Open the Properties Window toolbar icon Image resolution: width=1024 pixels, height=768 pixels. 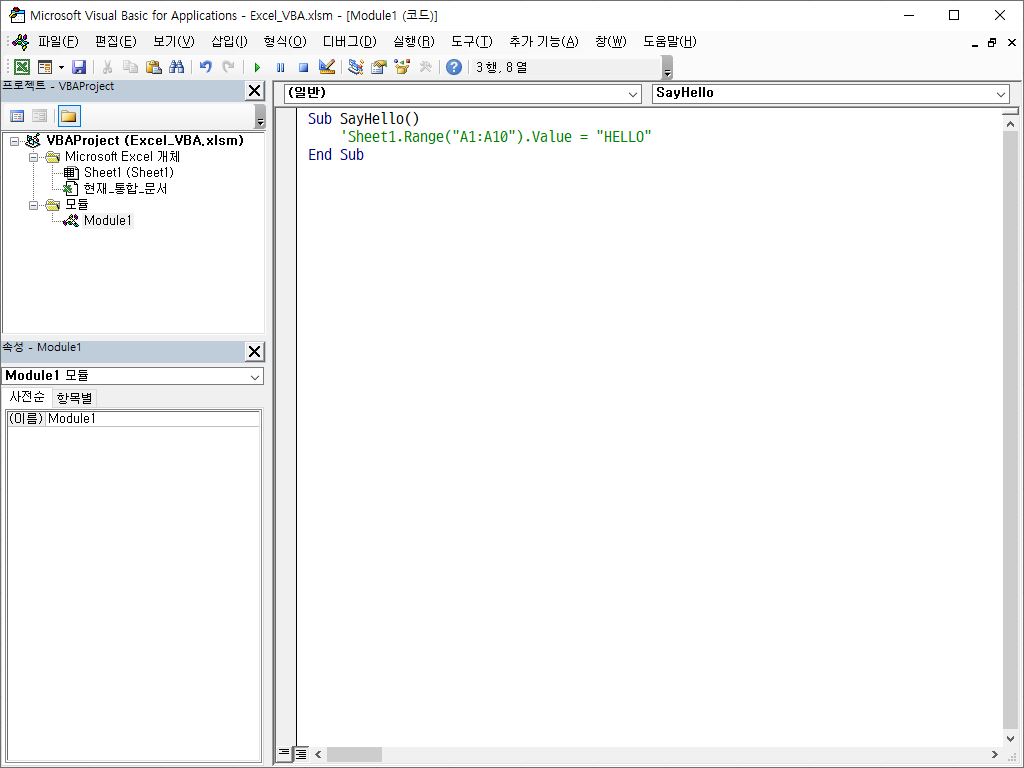(x=379, y=67)
